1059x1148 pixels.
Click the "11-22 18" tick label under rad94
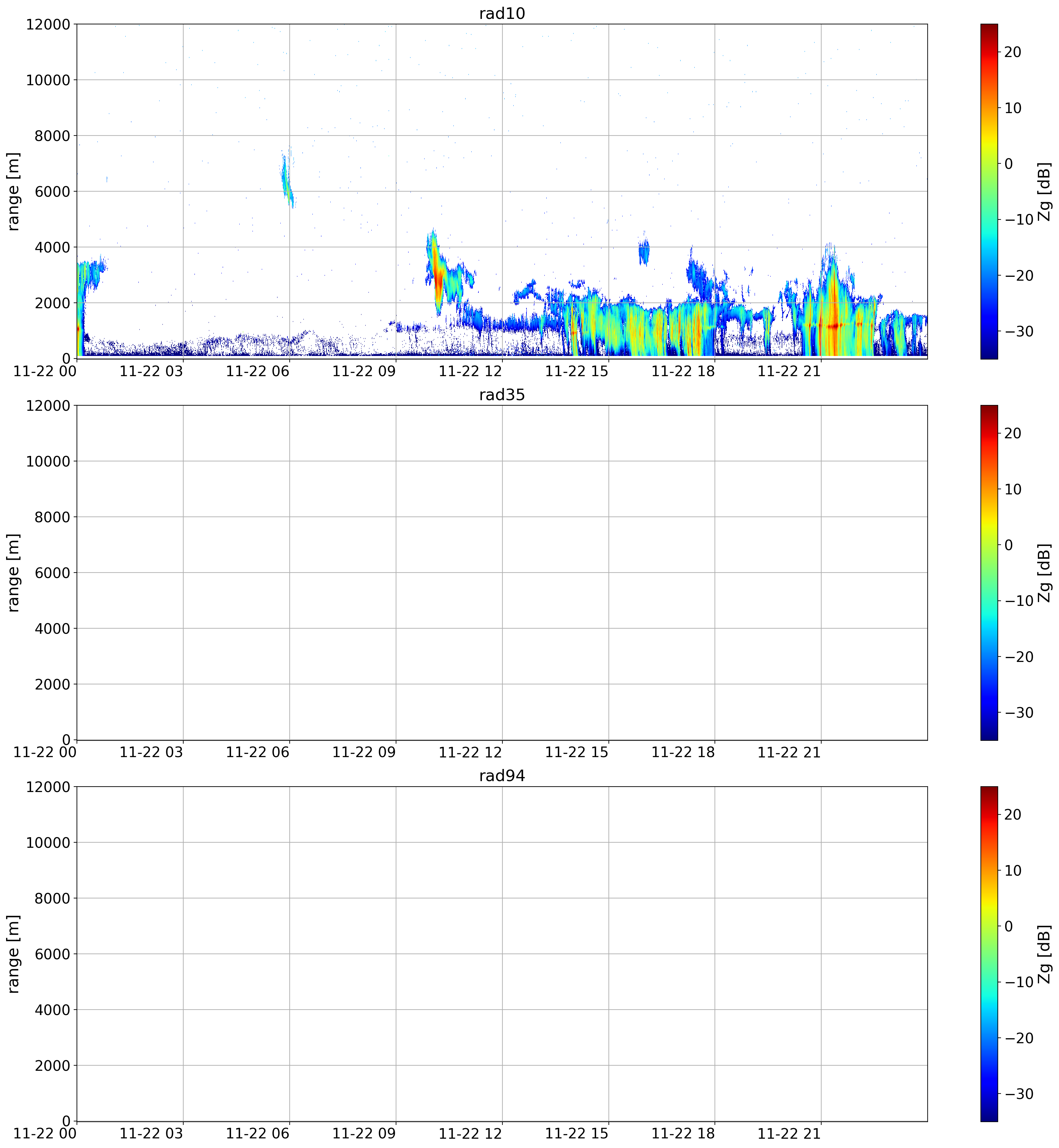pos(684,1134)
